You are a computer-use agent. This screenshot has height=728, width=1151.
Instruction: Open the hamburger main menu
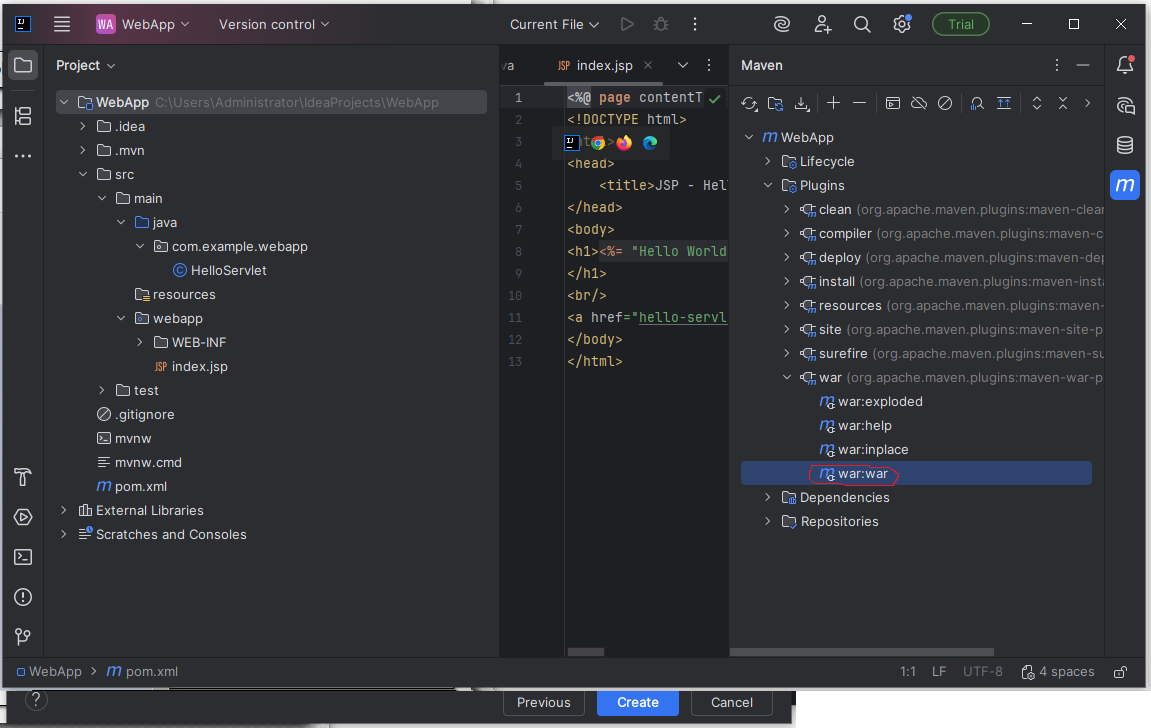(62, 24)
